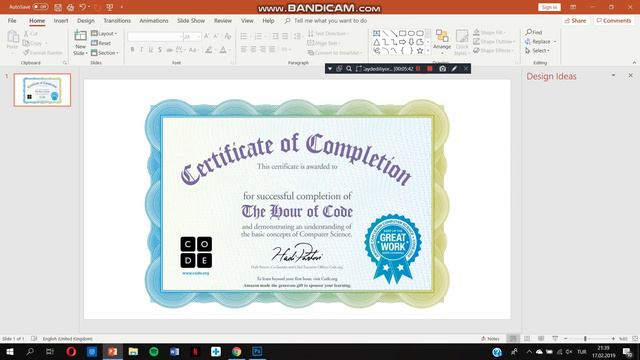Open the font size dropdown
Screen dimensions: 640x360
(x=199, y=37)
